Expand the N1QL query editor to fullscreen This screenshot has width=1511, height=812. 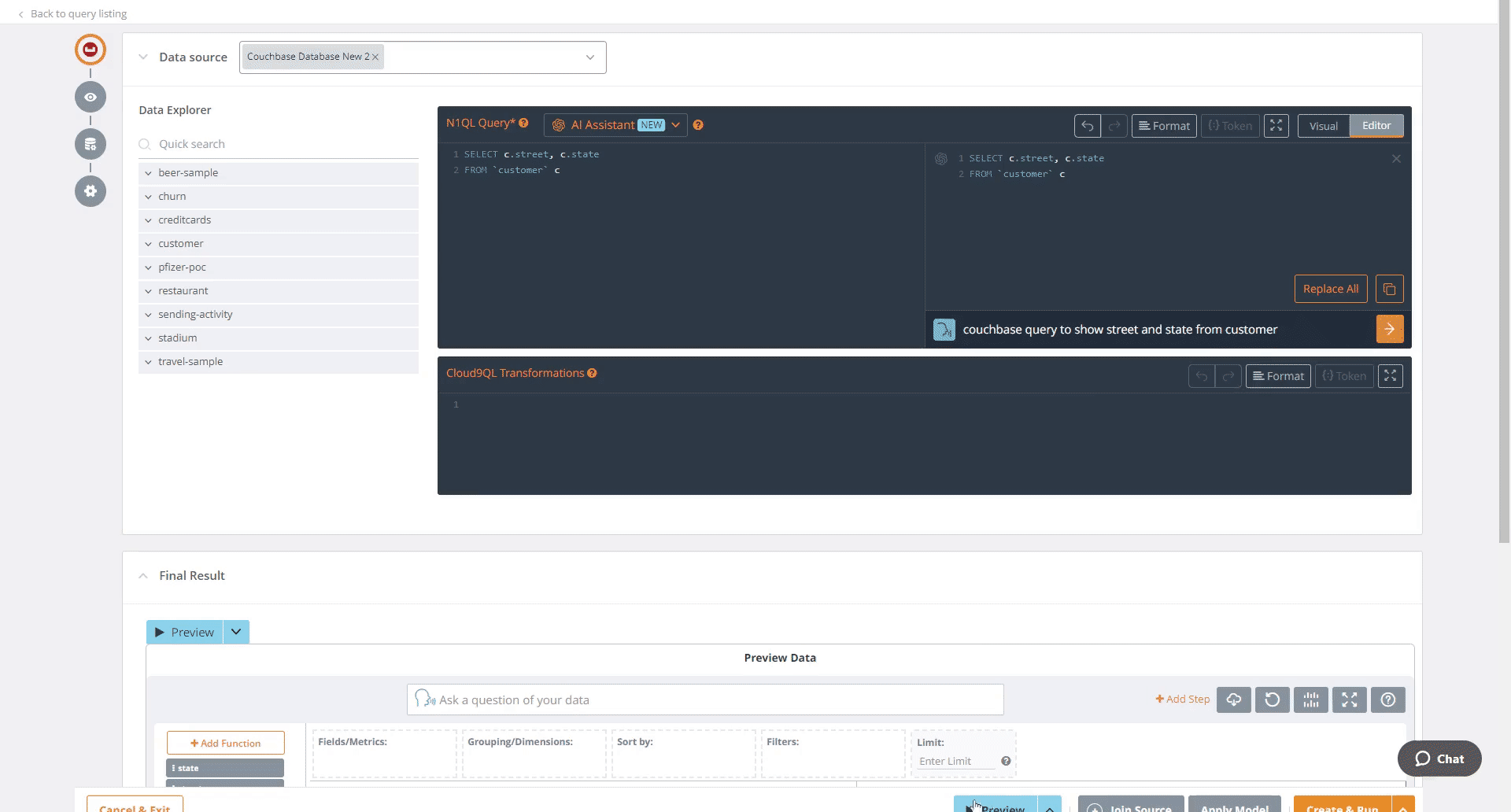1276,125
